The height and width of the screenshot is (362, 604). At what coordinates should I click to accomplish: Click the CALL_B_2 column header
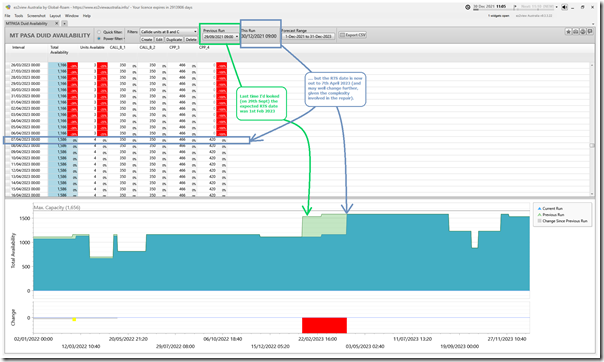point(147,47)
